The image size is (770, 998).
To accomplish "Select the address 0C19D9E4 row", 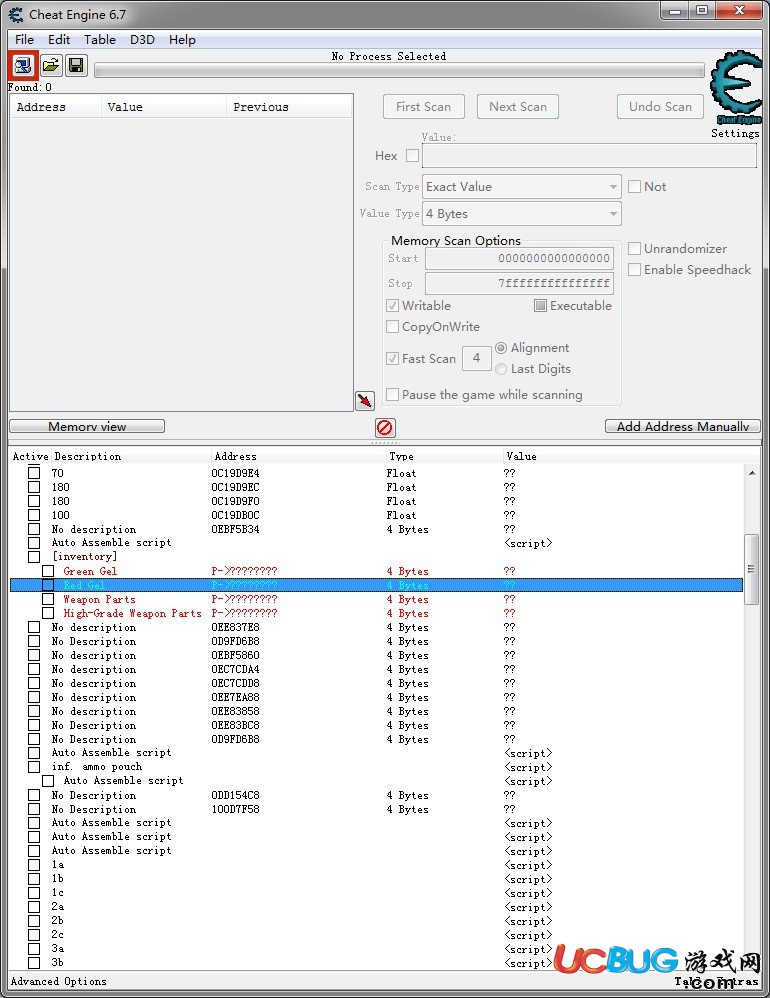I will (x=376, y=473).
